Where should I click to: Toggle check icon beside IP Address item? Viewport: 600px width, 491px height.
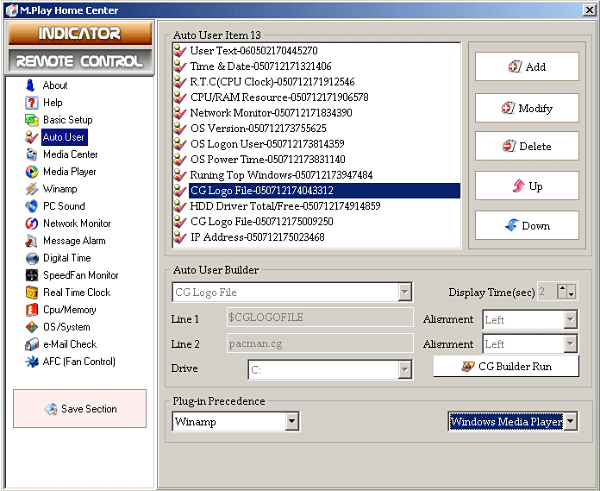pyautogui.click(x=180, y=237)
